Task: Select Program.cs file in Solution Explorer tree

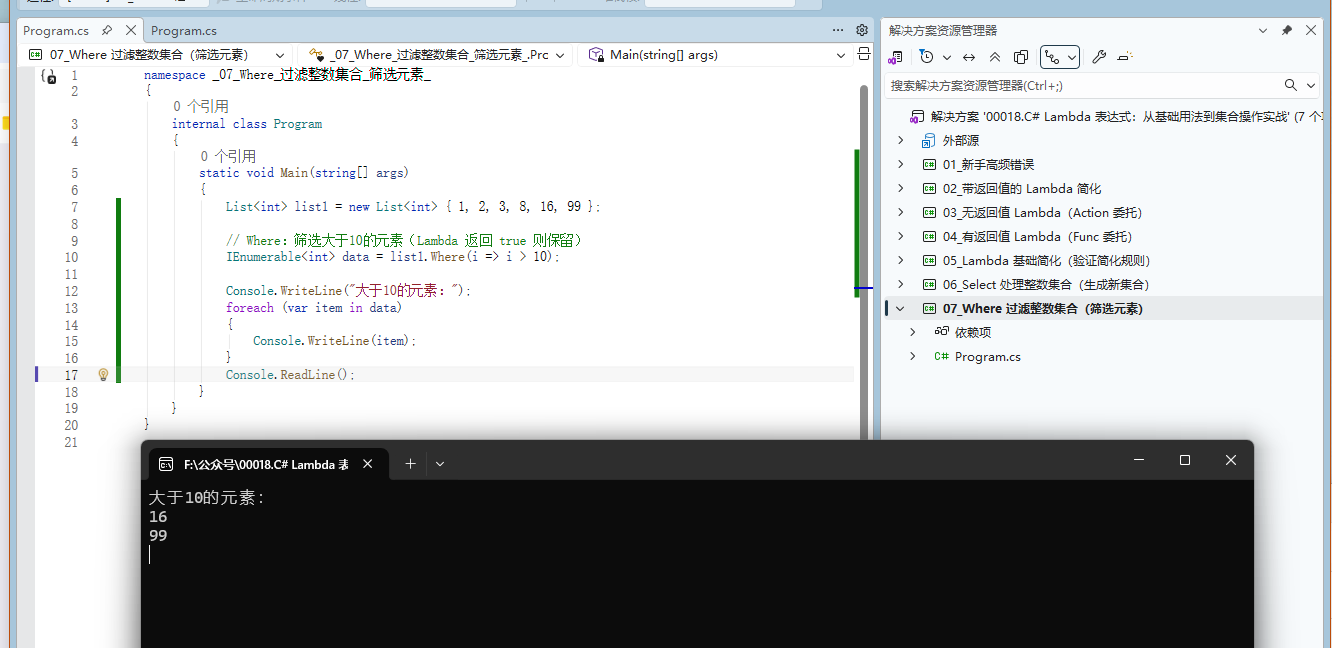Action: click(987, 357)
